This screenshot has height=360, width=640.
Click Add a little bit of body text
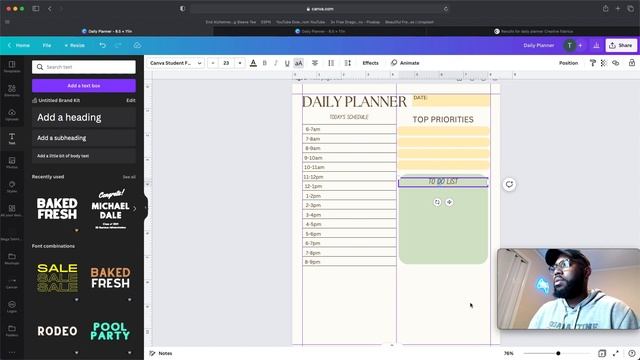(84, 156)
